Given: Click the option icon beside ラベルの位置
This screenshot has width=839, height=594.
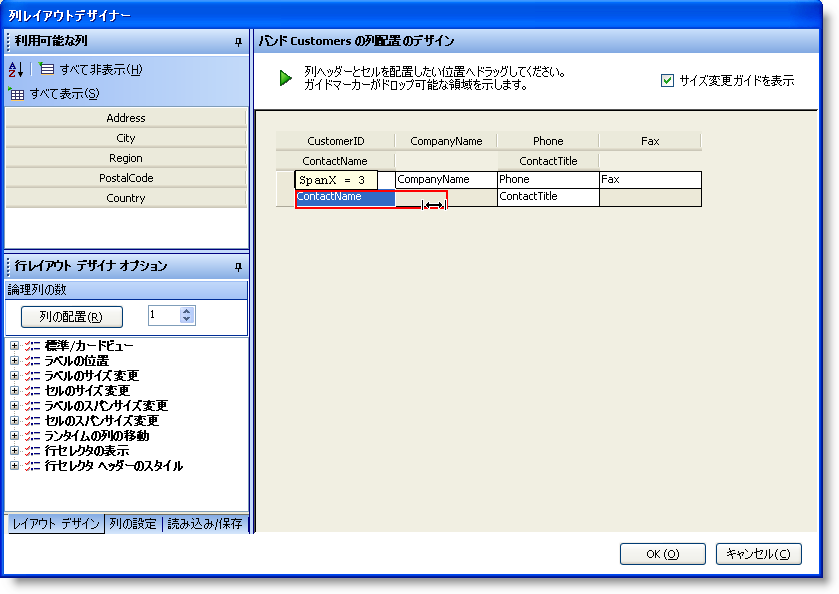Looking at the screenshot, I should [x=31, y=359].
